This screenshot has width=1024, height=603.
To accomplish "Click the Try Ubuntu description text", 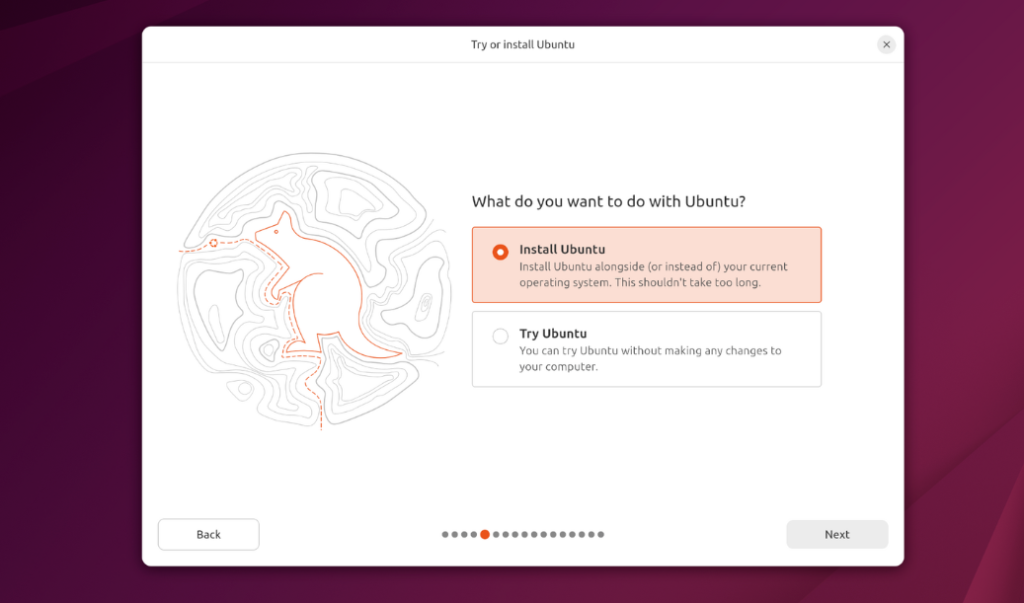I will point(650,358).
